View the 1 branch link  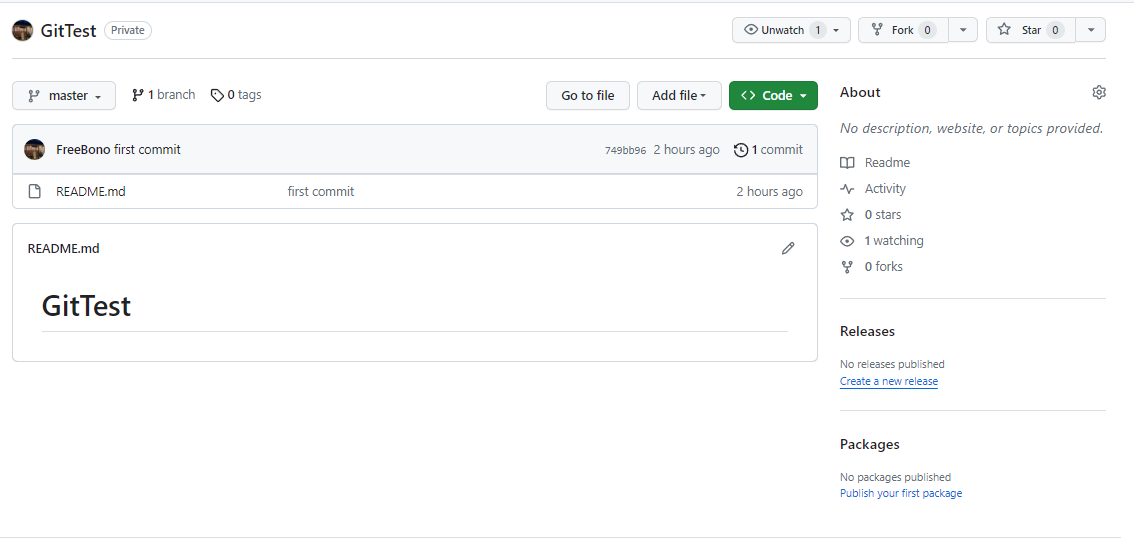tap(163, 95)
